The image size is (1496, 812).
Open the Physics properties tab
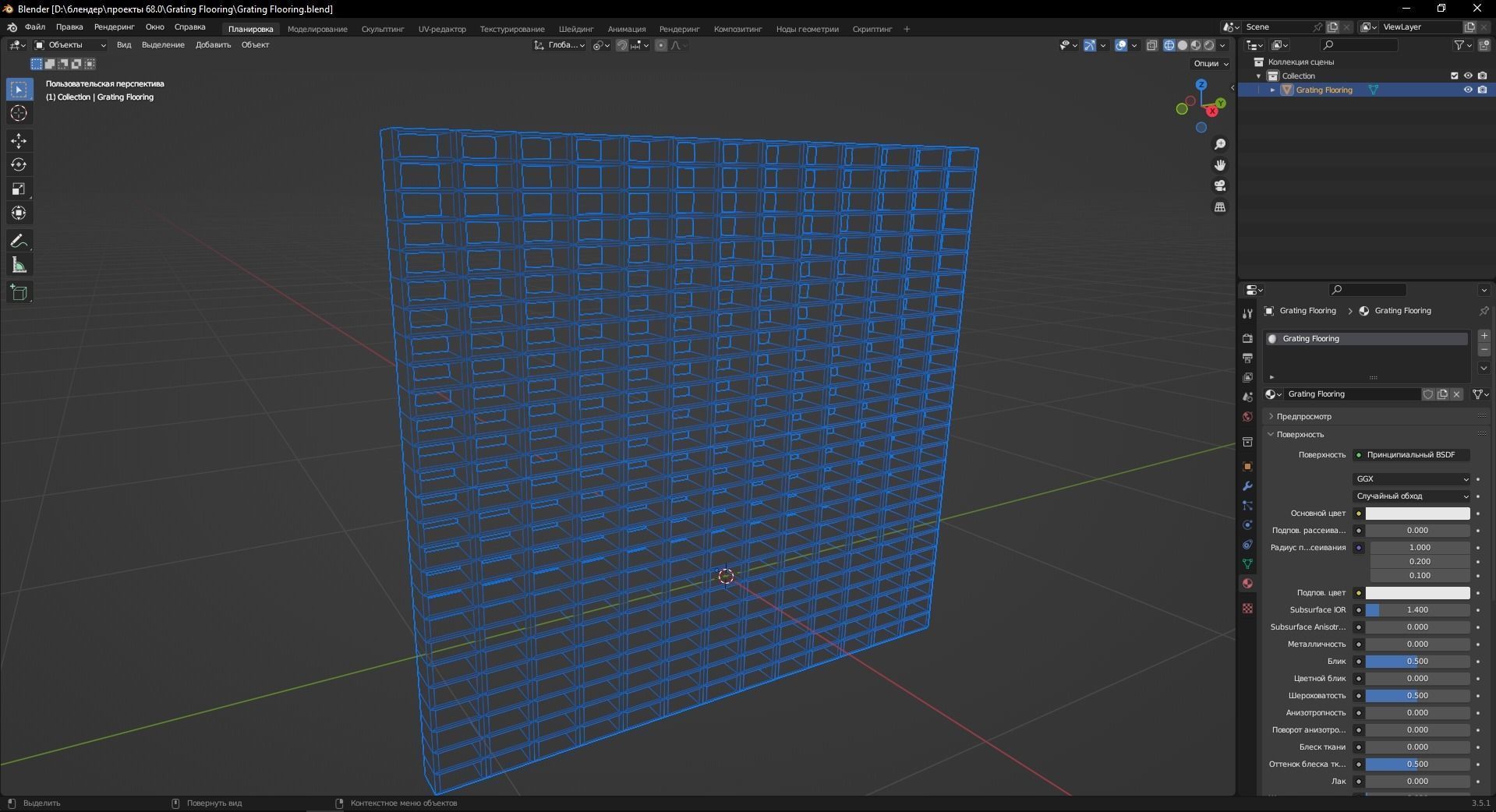tap(1247, 525)
